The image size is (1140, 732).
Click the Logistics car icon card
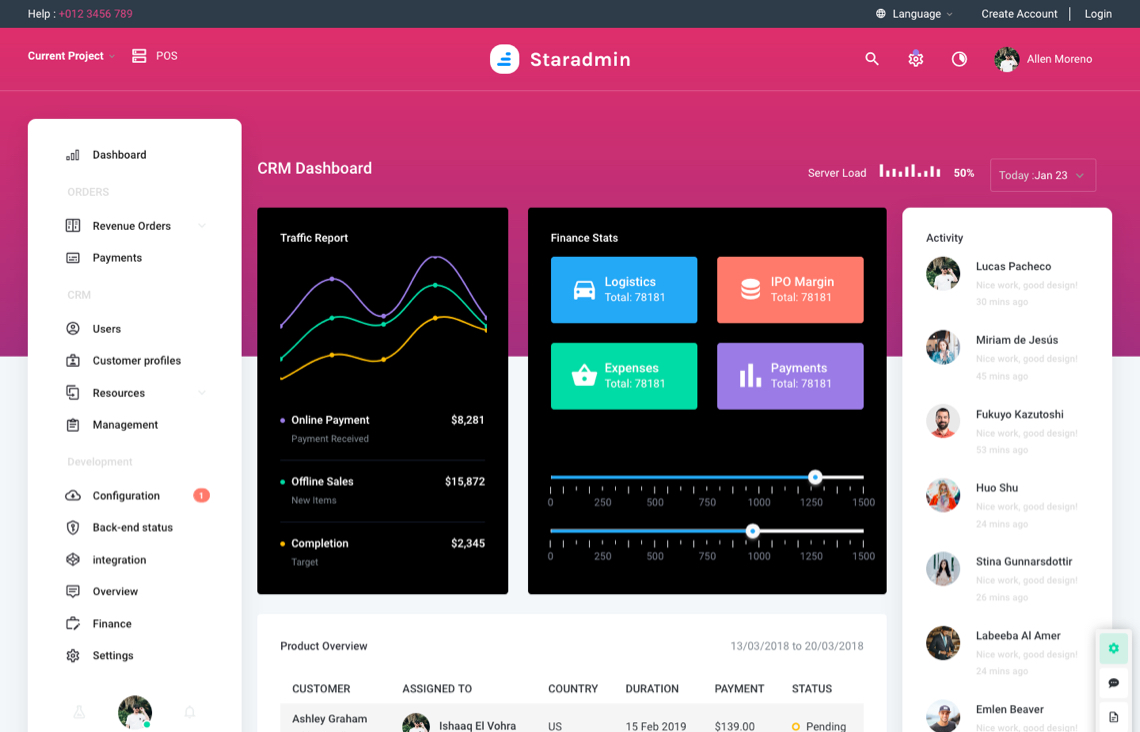coord(624,290)
